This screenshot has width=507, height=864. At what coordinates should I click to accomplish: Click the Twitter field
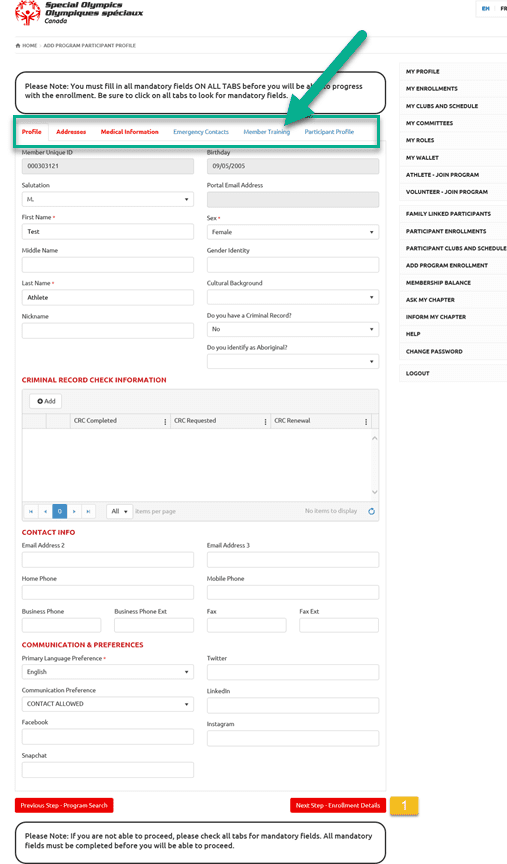pyautogui.click(x=293, y=672)
